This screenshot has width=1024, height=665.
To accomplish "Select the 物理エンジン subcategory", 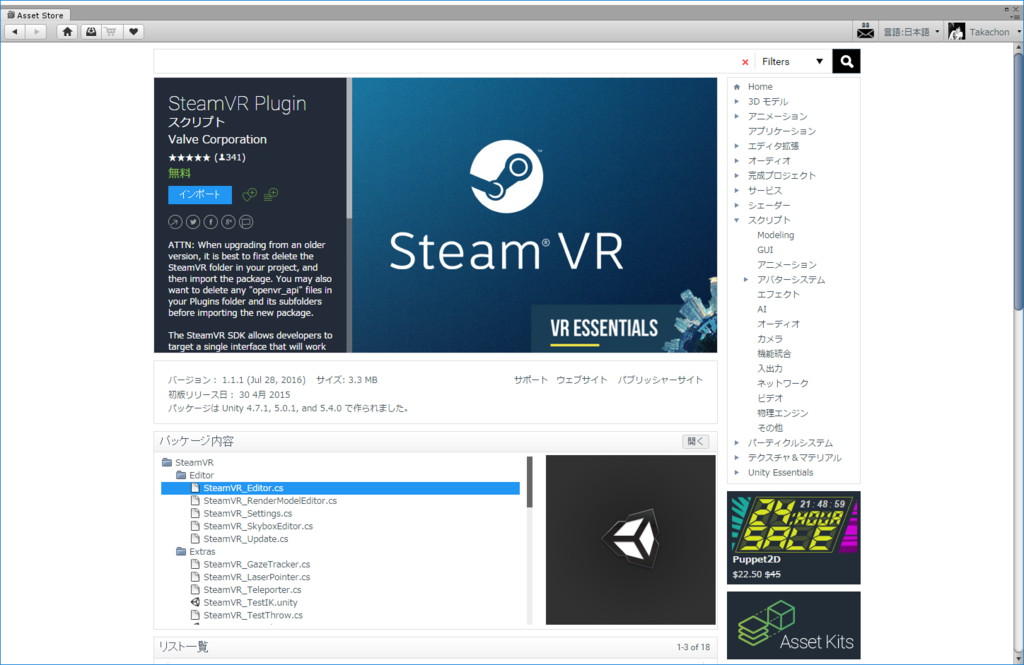I will pos(782,413).
